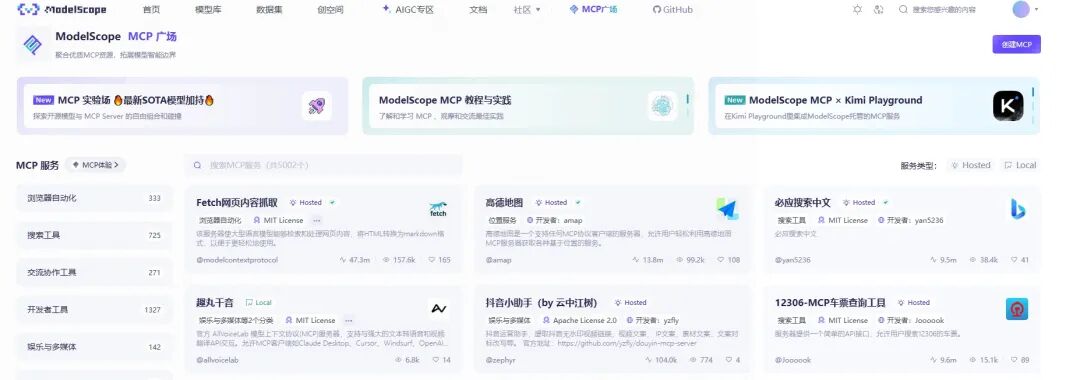
Task: Click the @amap author name
Action: pyautogui.click(x=499, y=260)
